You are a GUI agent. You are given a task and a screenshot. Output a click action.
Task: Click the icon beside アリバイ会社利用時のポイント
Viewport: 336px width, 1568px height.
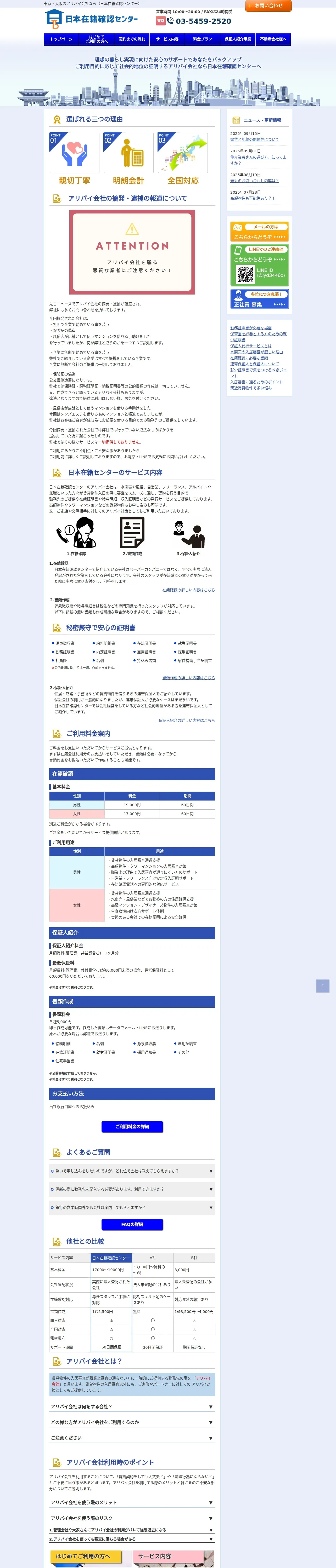pyautogui.click(x=57, y=1463)
